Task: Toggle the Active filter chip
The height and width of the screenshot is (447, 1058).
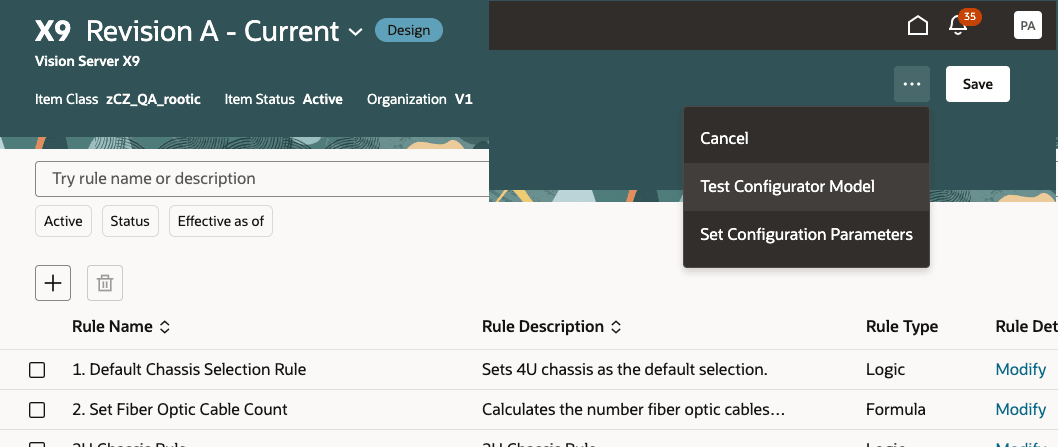Action: click(63, 221)
